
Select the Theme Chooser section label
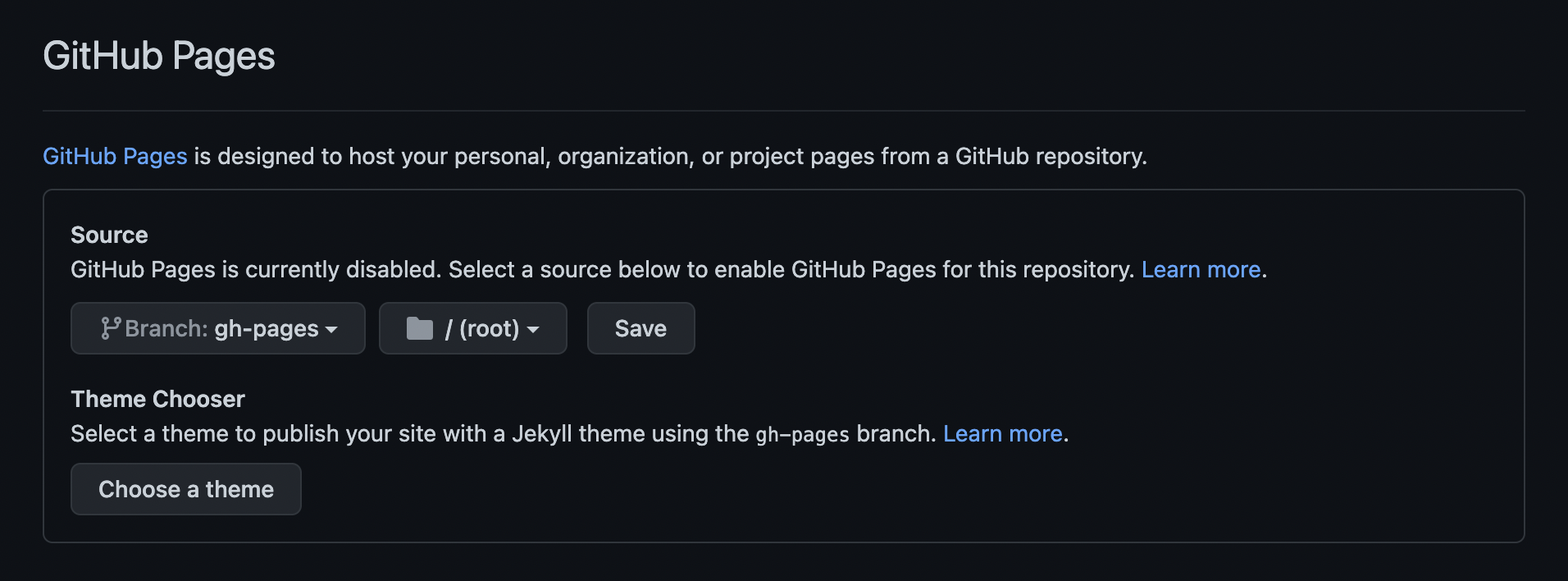[157, 399]
